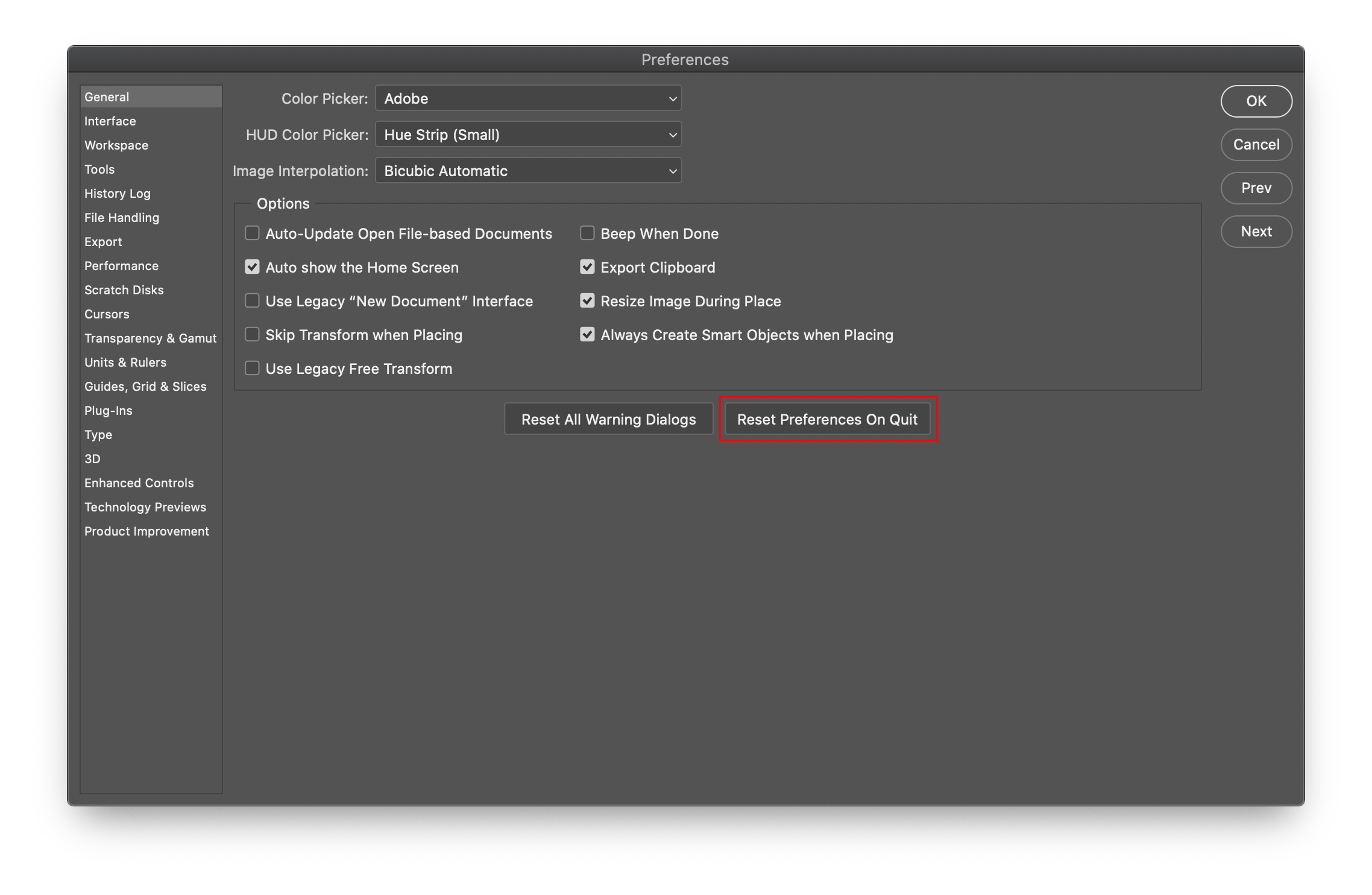Screen dimensions: 1372x895
Task: Enable Skip Transform when Placing
Action: [x=252, y=334]
